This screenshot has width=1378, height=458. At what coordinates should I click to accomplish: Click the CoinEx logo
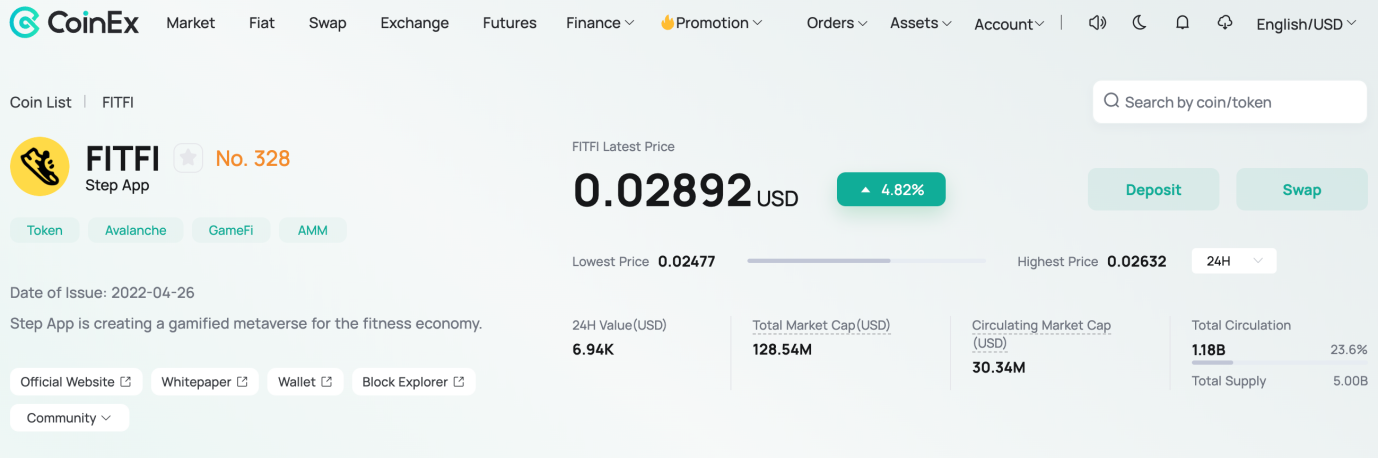click(x=75, y=22)
